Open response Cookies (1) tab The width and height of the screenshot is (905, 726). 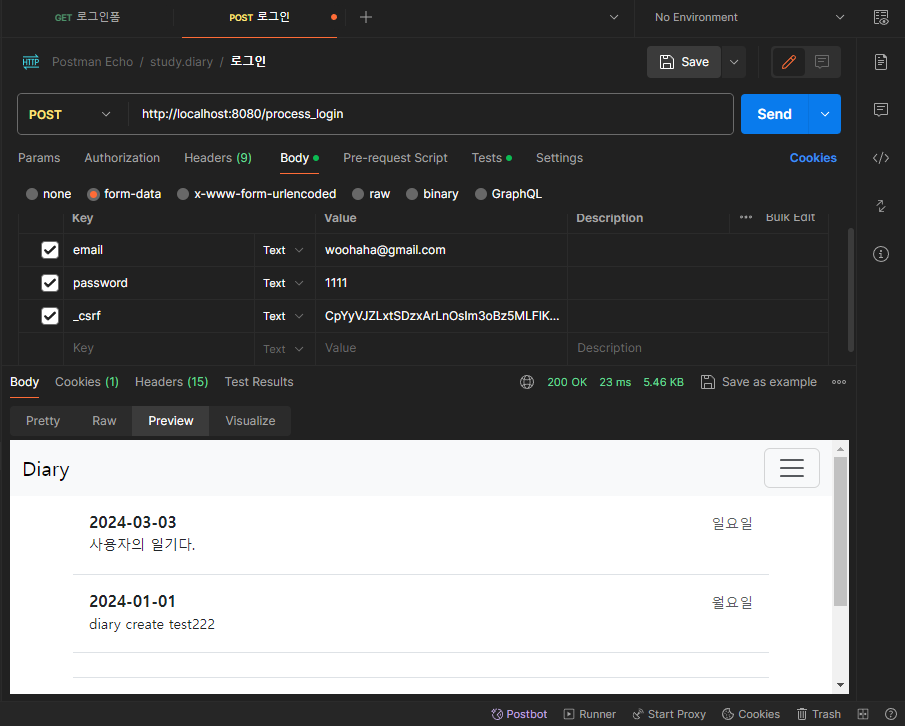[x=87, y=381]
